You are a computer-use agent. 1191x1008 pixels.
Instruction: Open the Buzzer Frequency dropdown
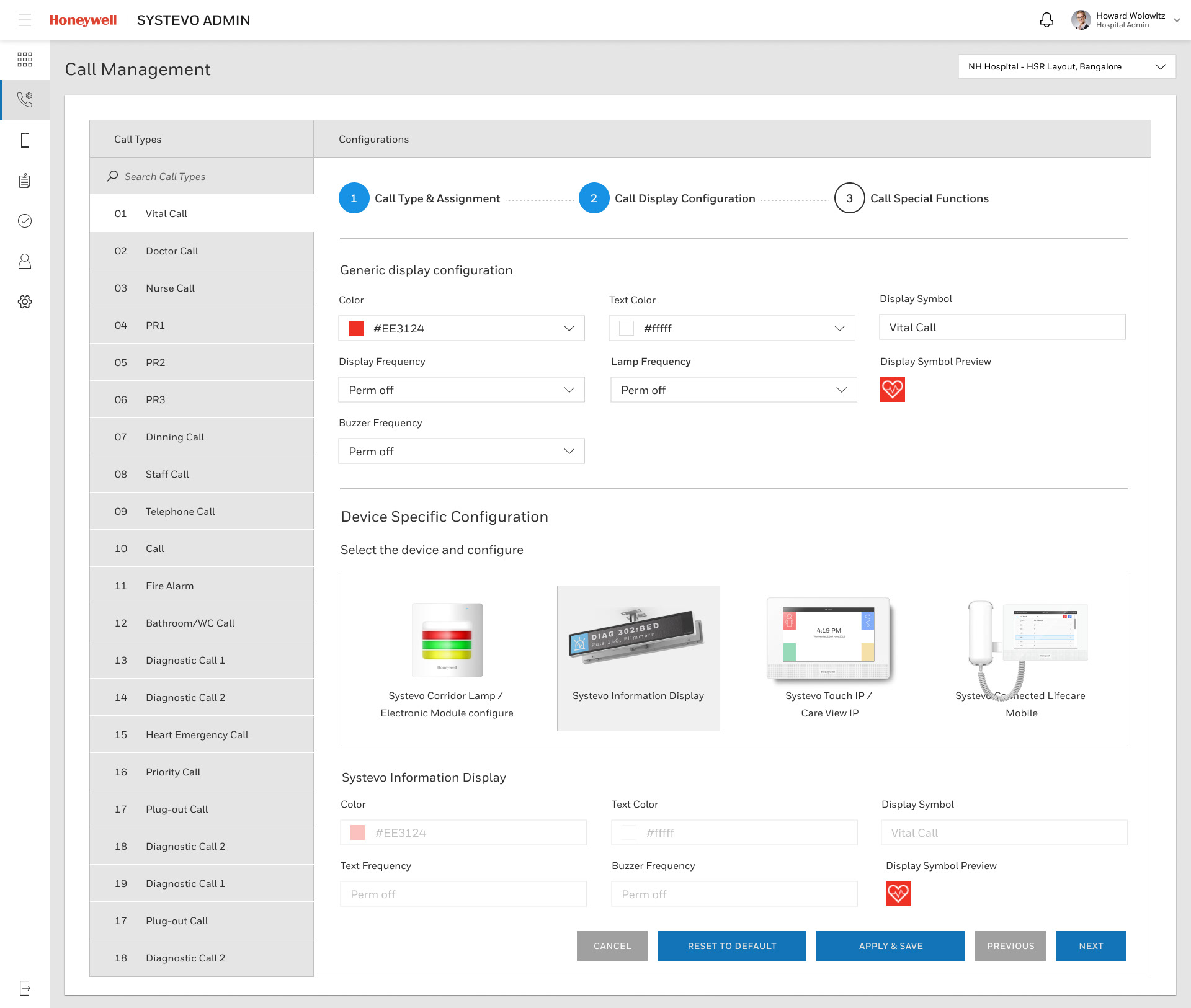click(462, 451)
